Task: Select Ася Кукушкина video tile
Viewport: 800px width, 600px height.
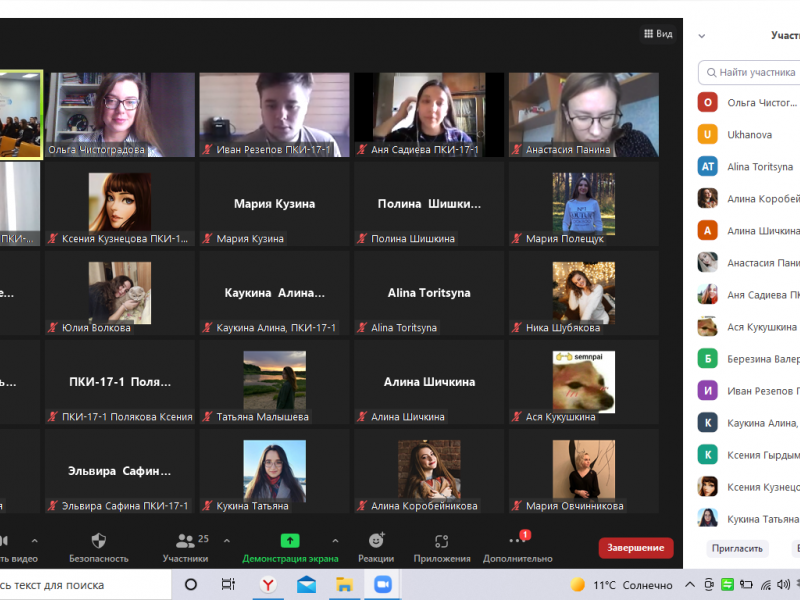Action: (584, 381)
